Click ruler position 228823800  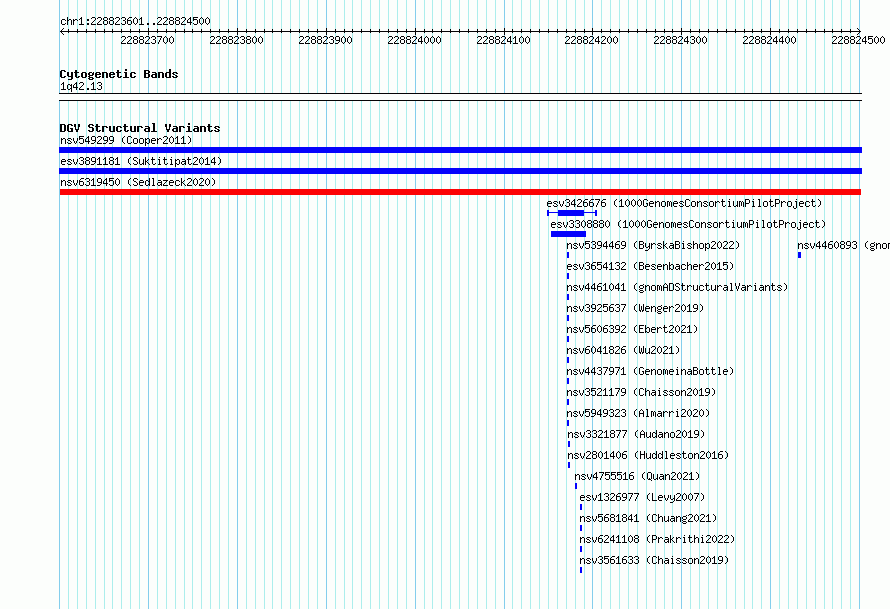coord(237,40)
